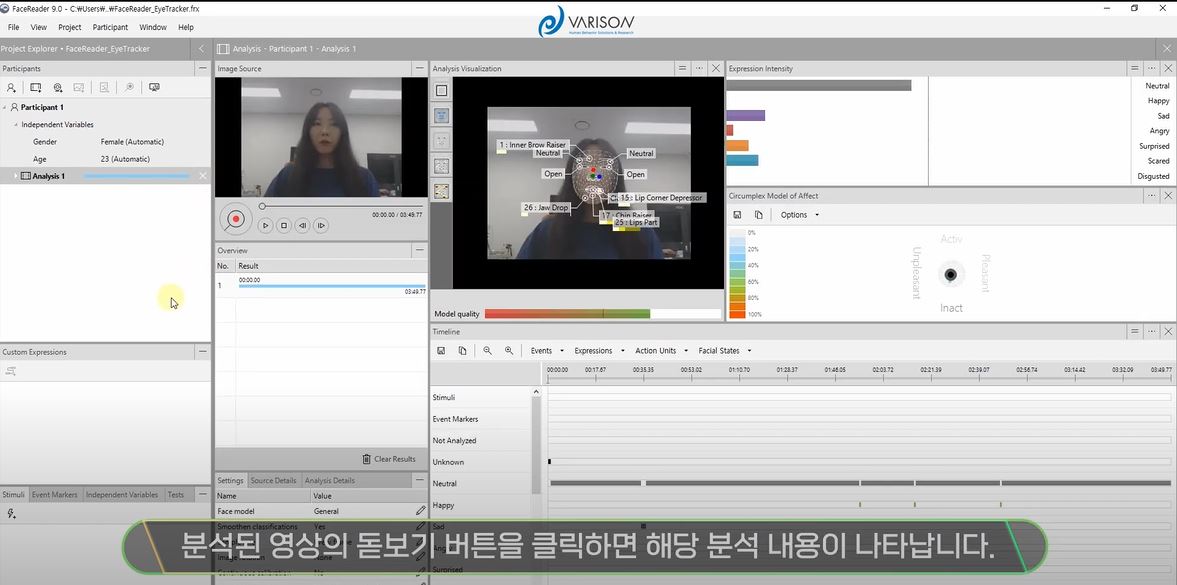
Task: Click the video position slider handle in Image Source
Action: tap(262, 206)
